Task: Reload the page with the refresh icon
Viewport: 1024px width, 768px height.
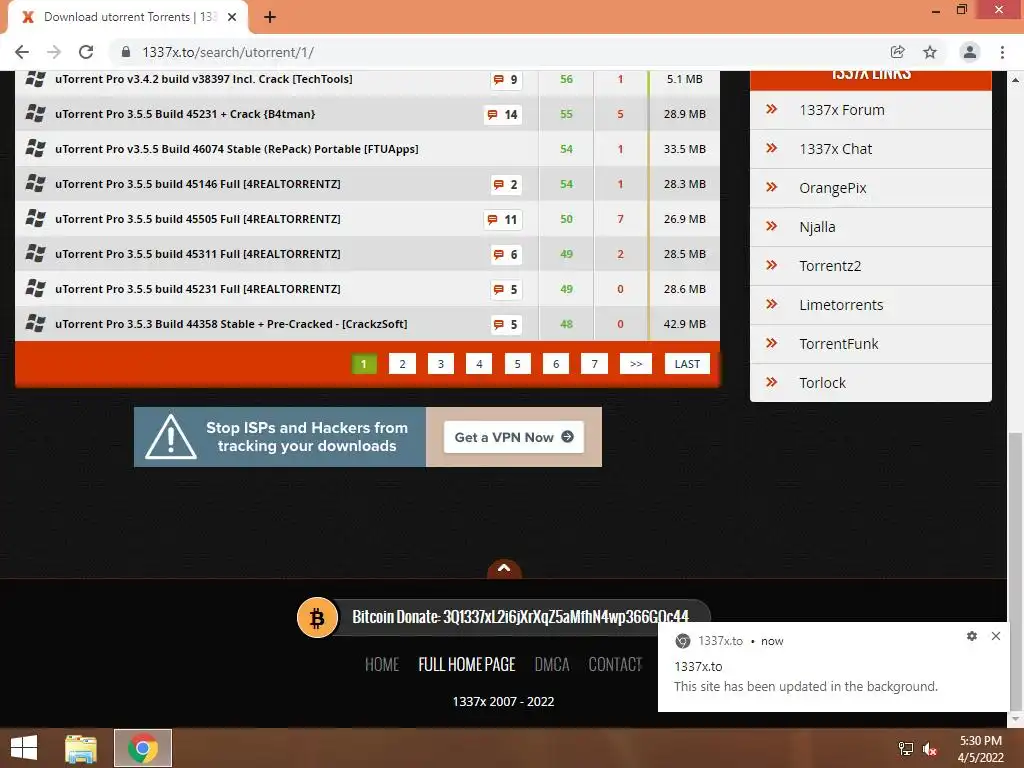Action: (x=86, y=52)
